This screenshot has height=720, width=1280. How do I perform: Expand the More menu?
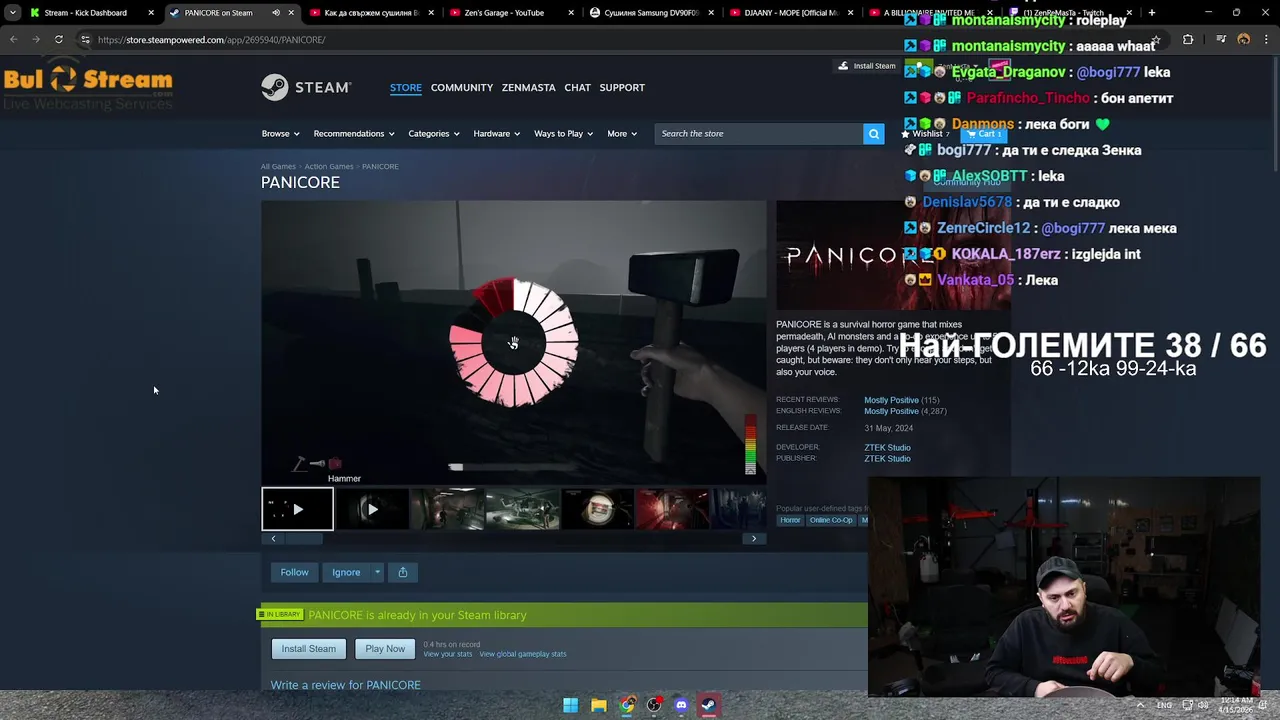tap(622, 133)
